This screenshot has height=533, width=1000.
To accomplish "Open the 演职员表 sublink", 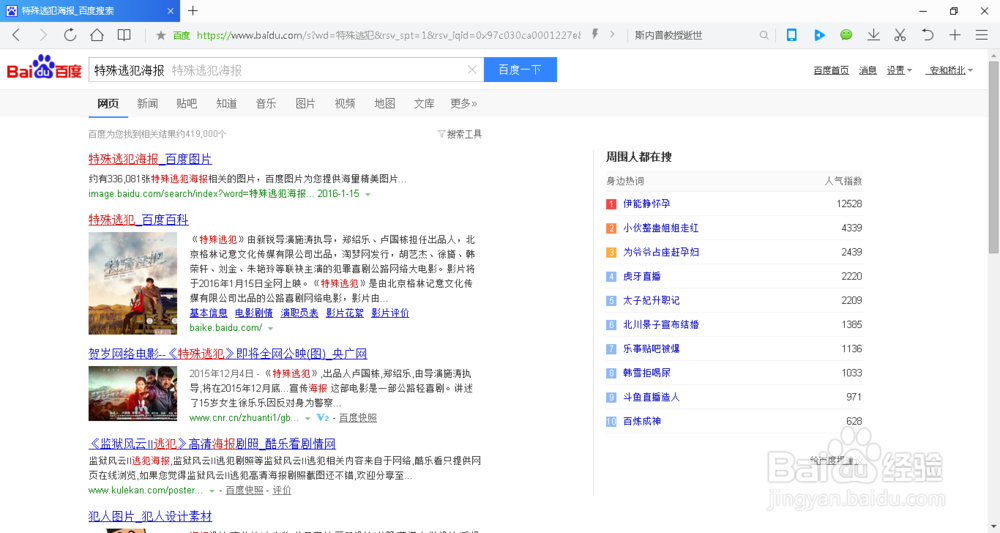I will pos(299,313).
